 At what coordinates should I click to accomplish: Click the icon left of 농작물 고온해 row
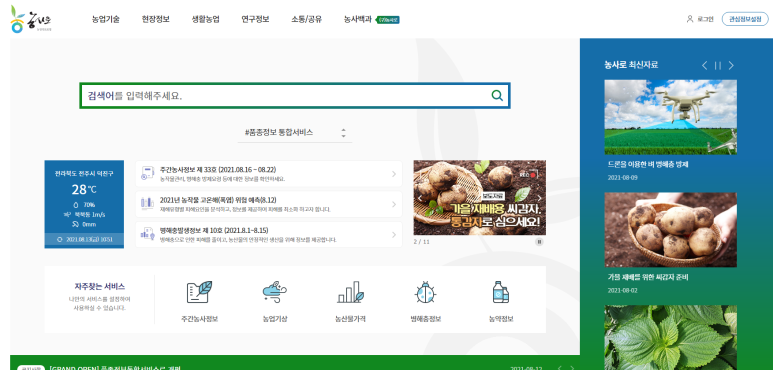(x=147, y=204)
